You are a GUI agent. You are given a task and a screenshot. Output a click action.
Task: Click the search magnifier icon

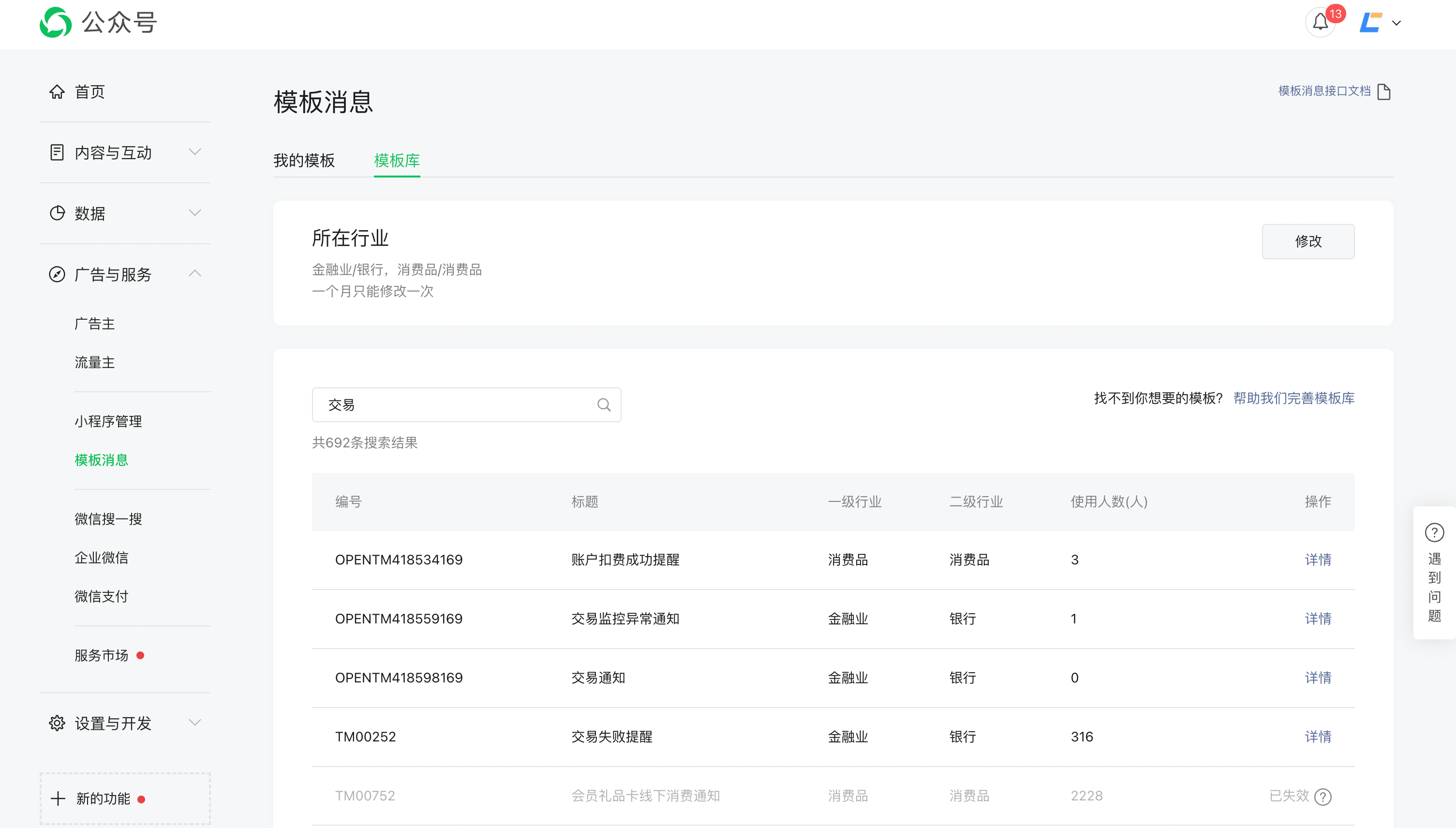click(604, 405)
